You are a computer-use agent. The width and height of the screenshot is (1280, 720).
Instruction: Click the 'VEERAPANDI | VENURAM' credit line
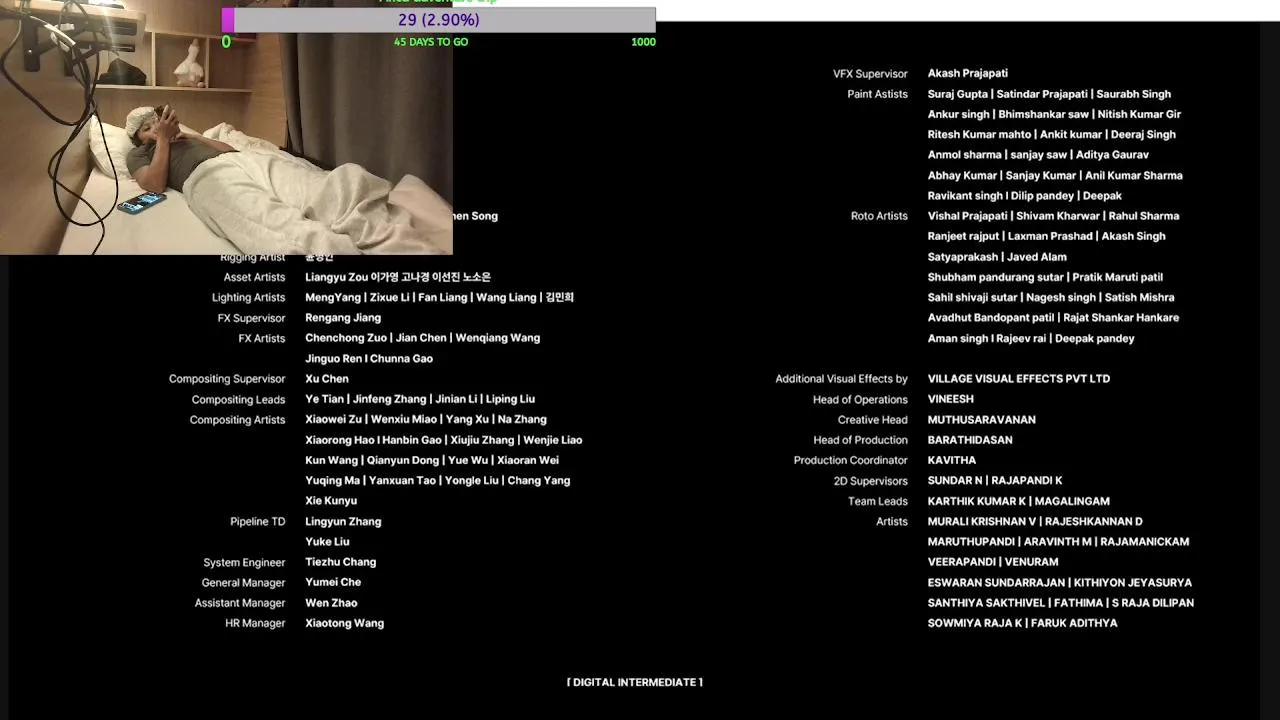pos(993,562)
